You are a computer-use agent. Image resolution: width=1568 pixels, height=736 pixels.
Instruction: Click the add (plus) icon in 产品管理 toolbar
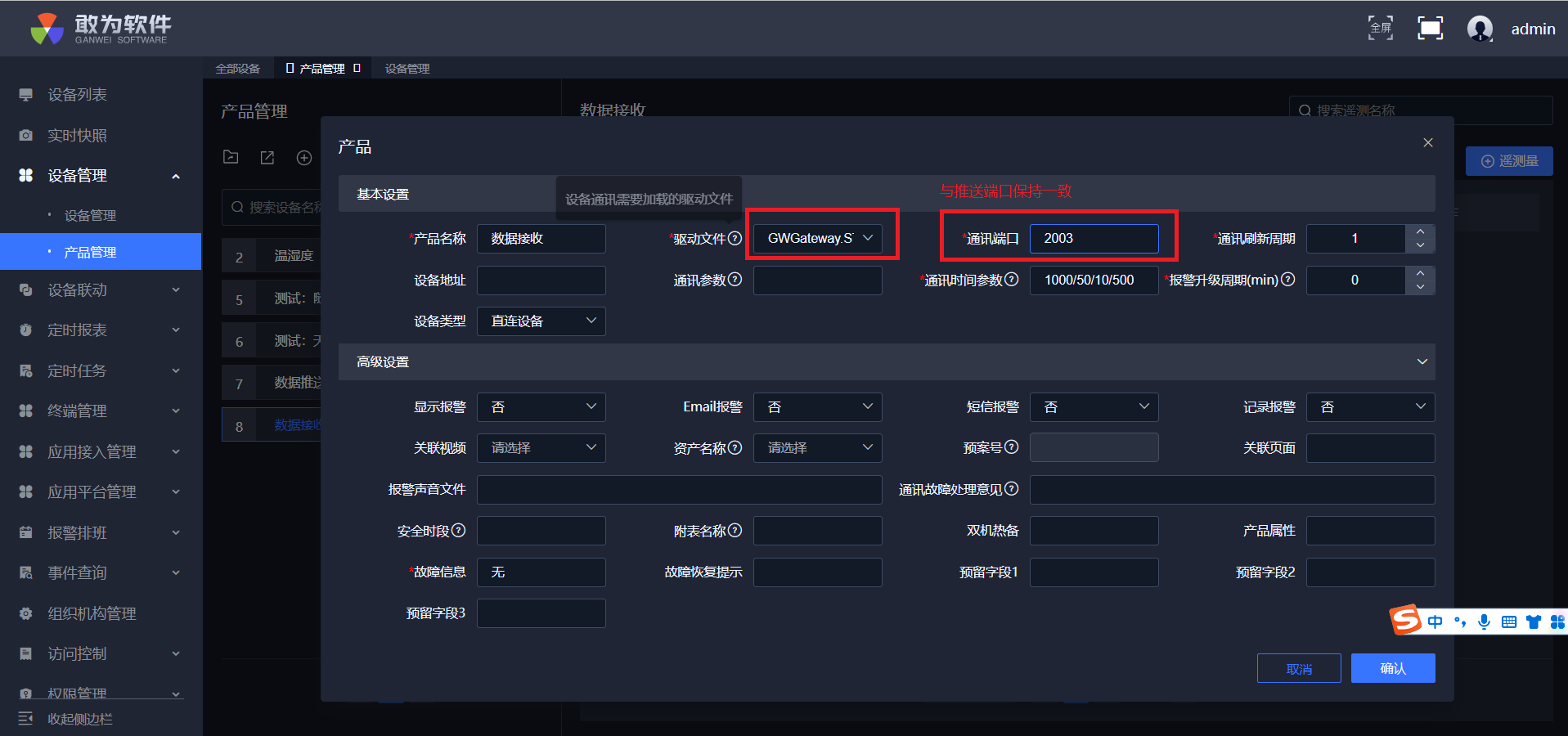[x=304, y=157]
